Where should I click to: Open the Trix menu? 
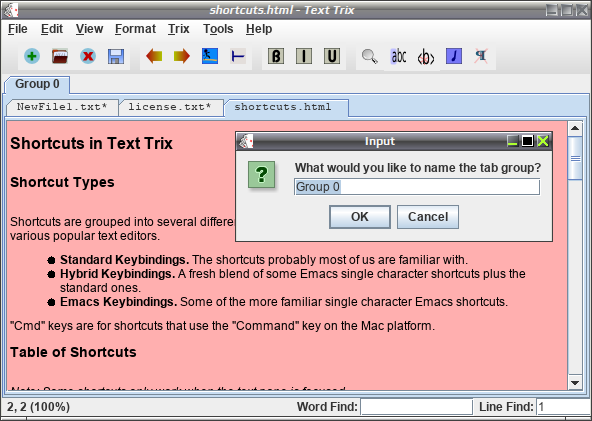click(x=179, y=29)
